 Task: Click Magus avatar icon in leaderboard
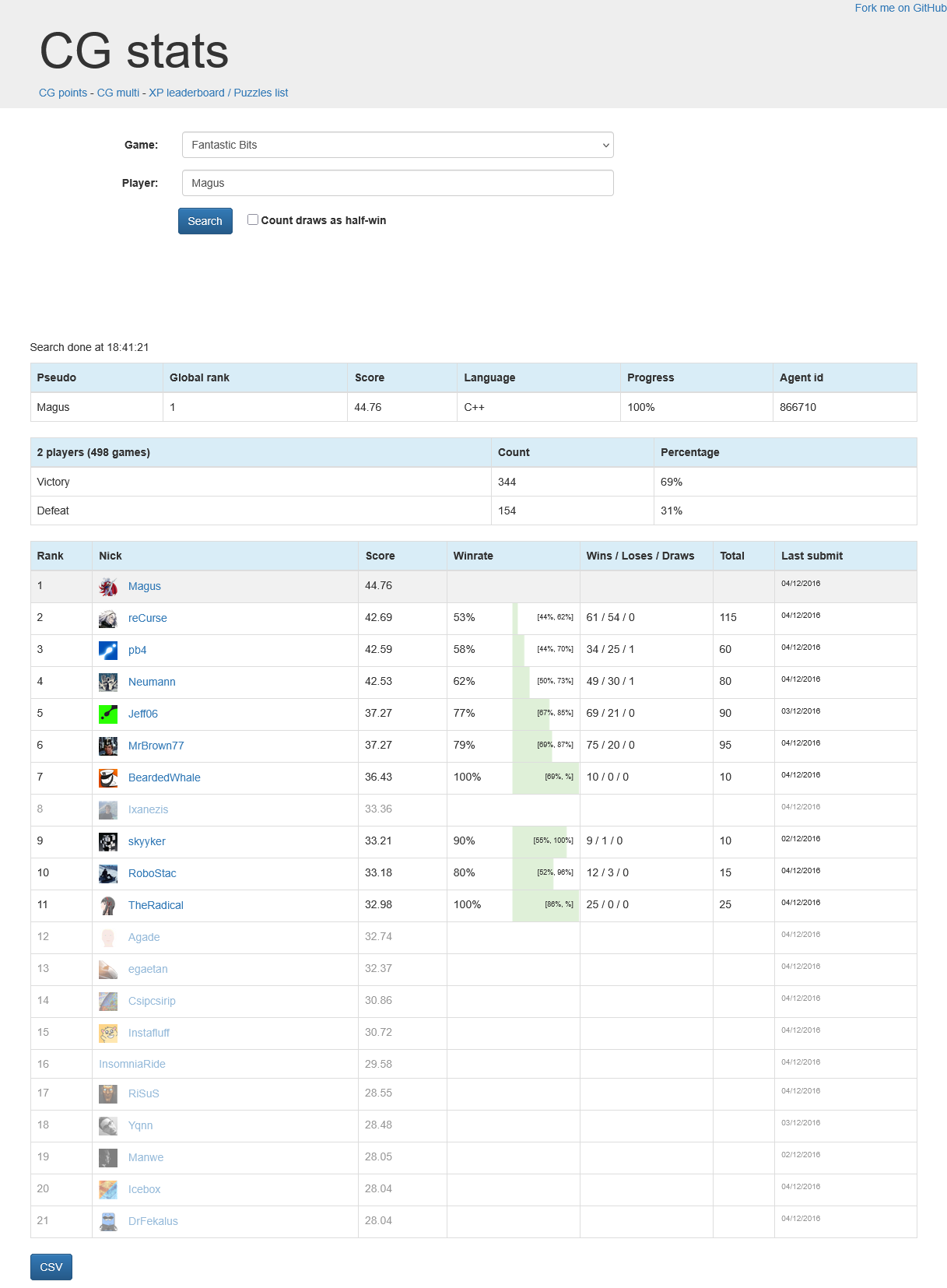[108, 587]
